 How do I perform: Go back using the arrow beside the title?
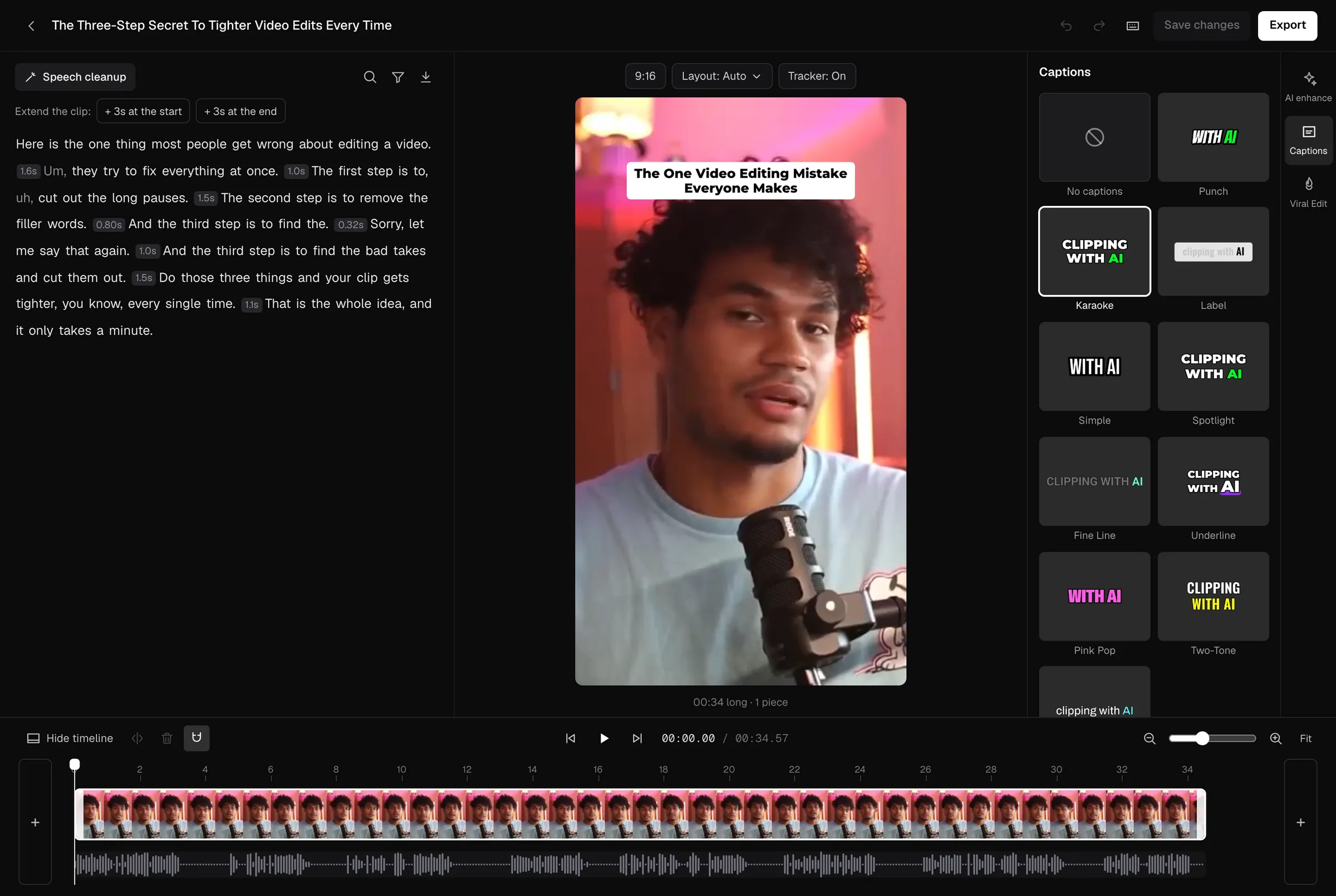(x=31, y=26)
